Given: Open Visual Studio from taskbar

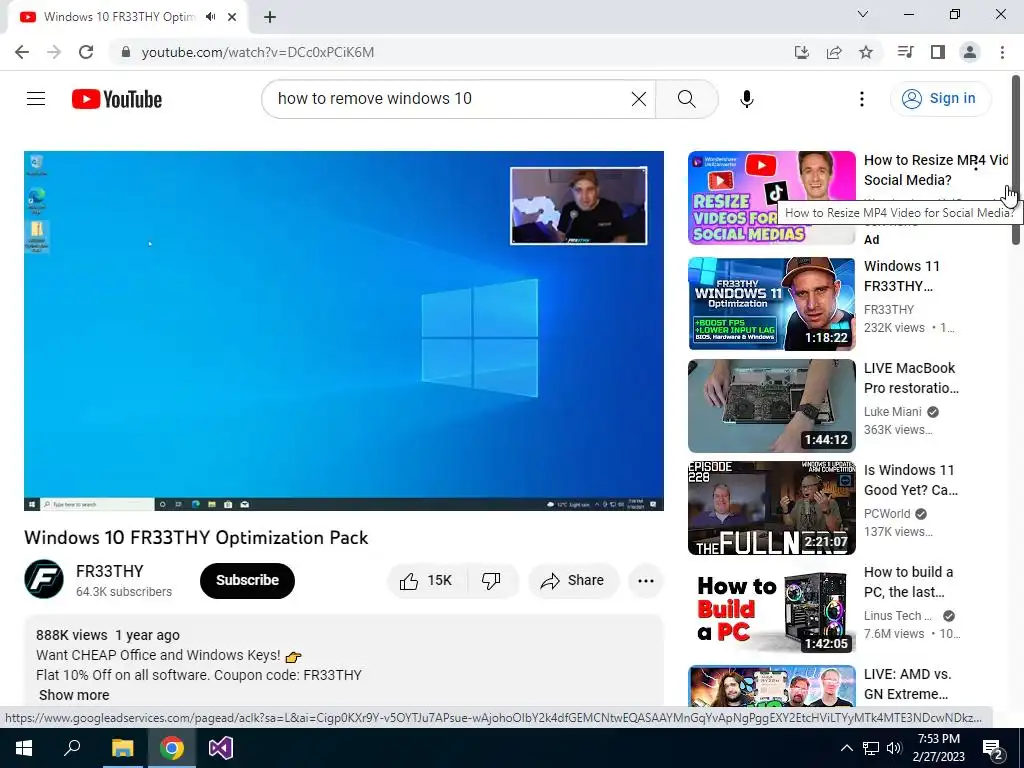Looking at the screenshot, I should pos(221,748).
